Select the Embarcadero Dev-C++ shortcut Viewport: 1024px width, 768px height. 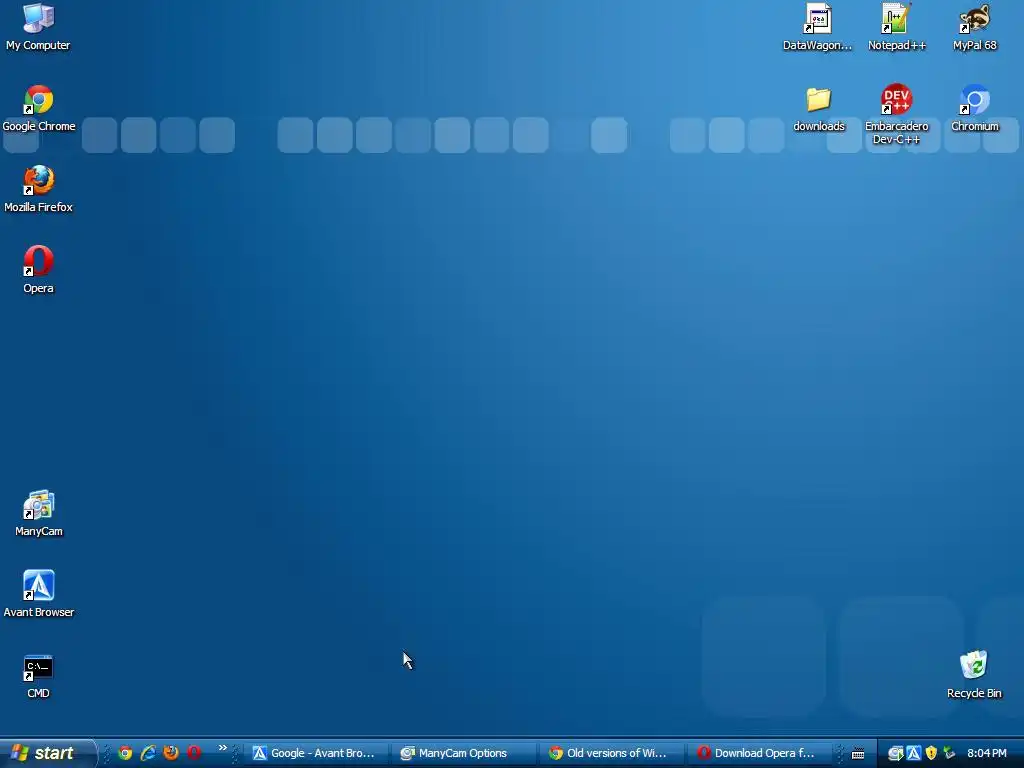coord(897,114)
